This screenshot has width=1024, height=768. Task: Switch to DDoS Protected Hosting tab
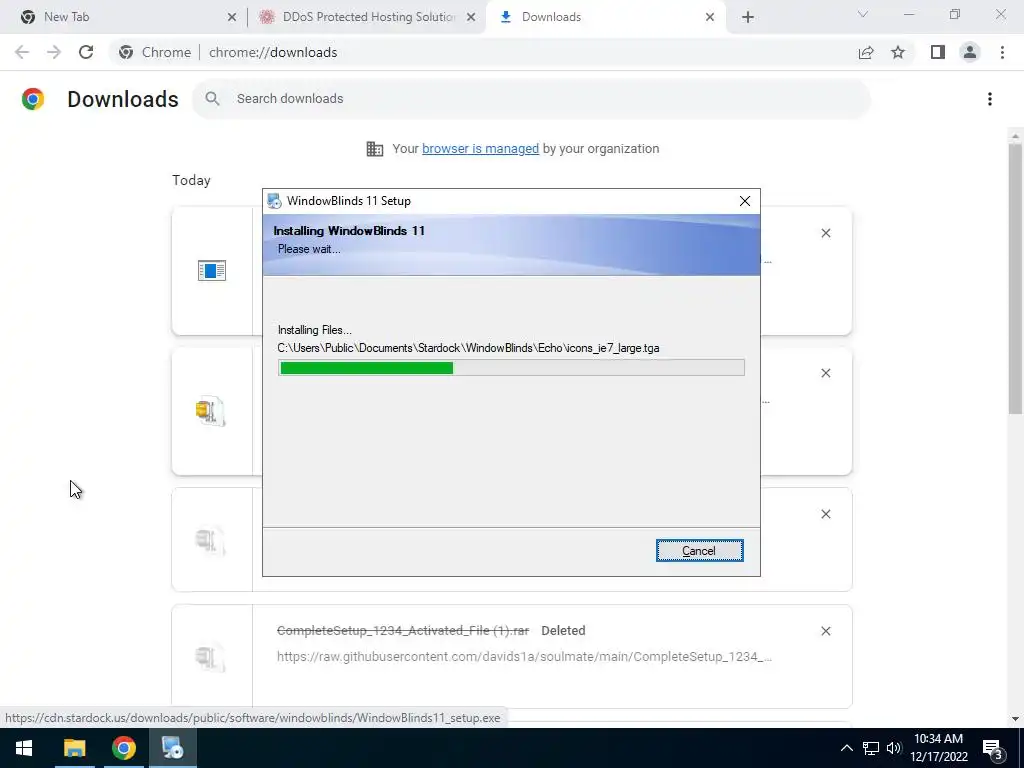[x=368, y=17]
